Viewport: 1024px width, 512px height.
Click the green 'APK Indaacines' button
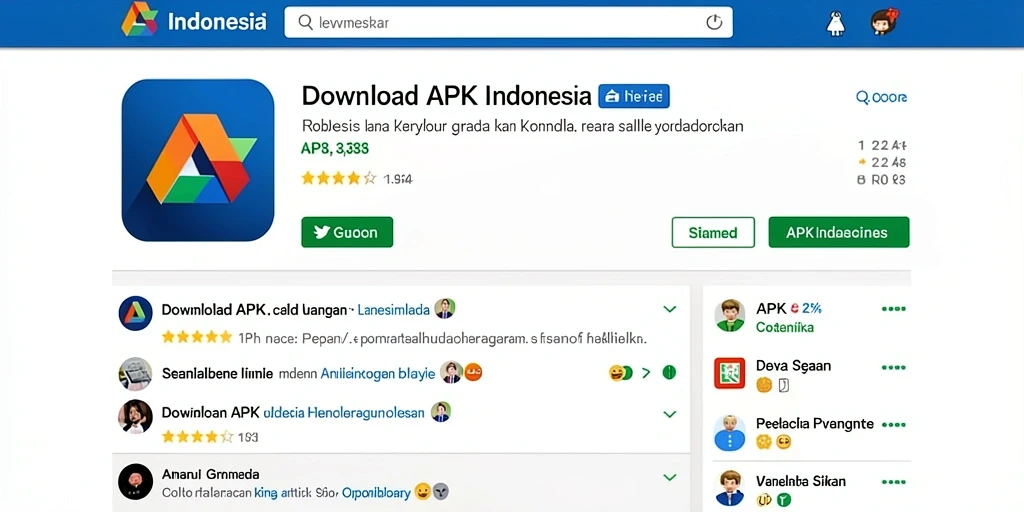pyautogui.click(x=839, y=232)
